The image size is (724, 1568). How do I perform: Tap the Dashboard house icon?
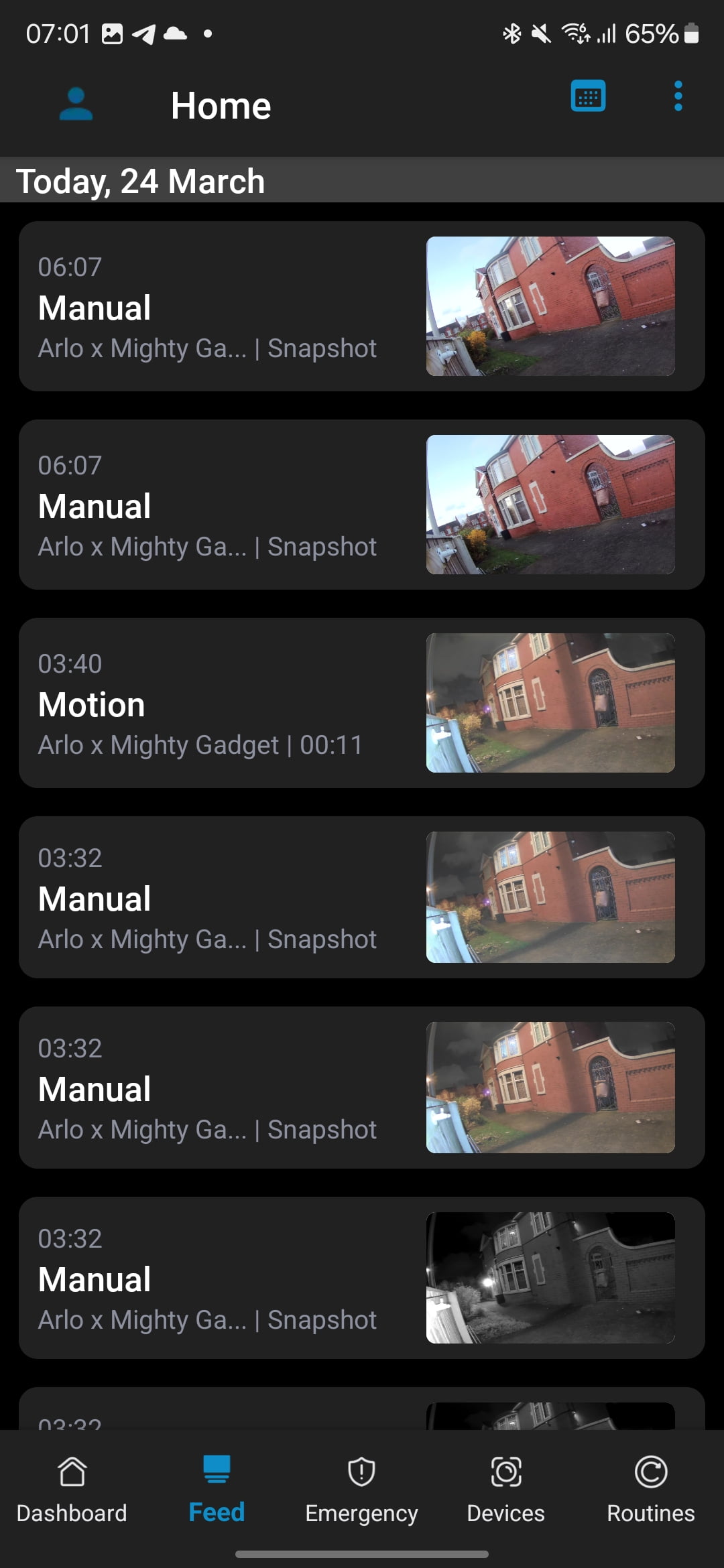(x=72, y=1472)
